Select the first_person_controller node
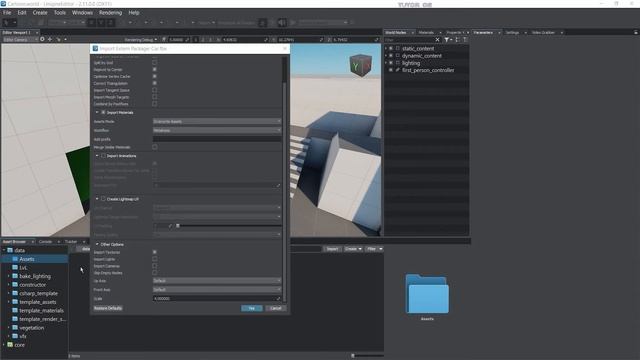Image resolution: width=640 pixels, height=360 pixels. 428,70
